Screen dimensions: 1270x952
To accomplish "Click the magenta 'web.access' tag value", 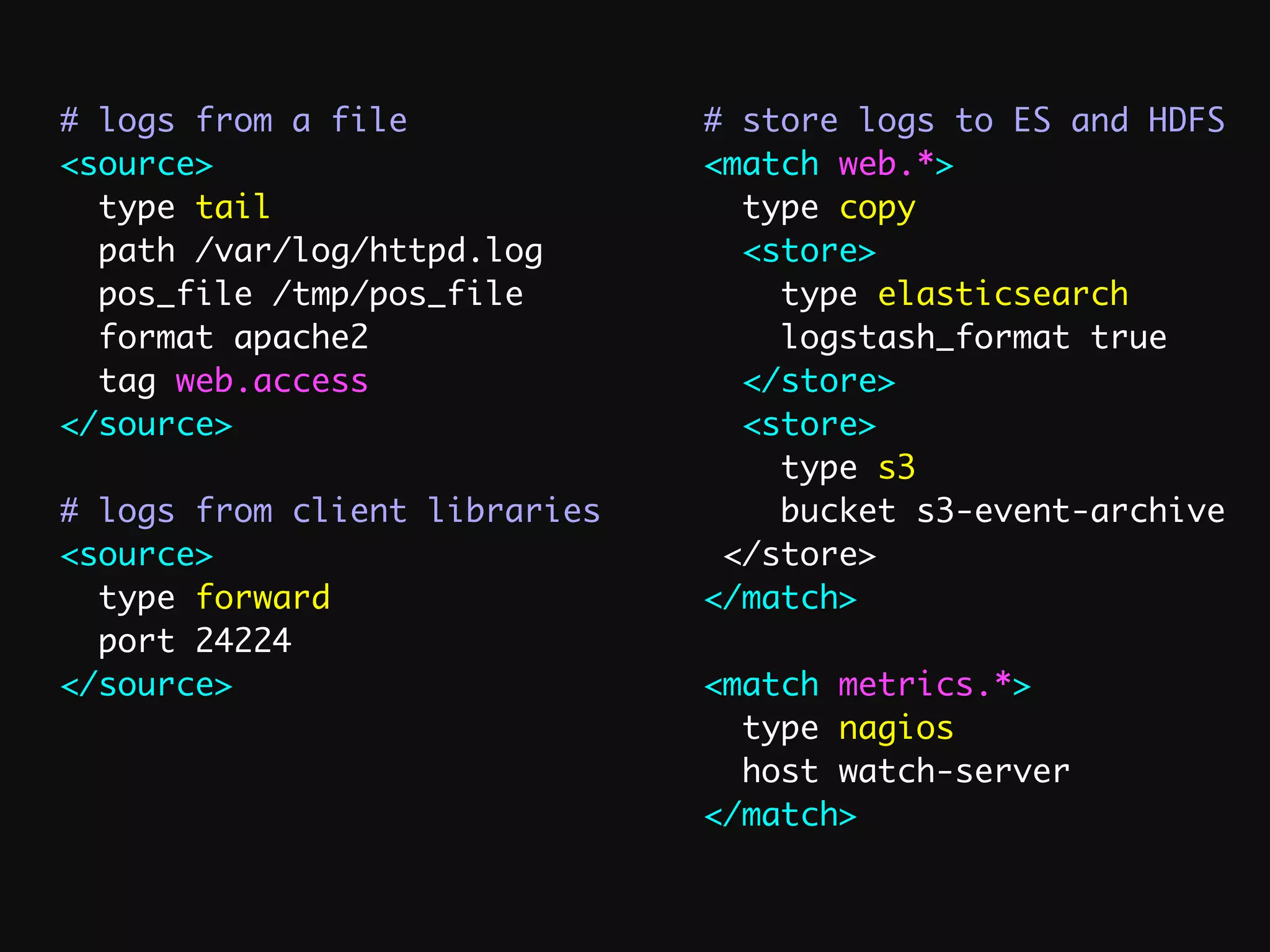I will tap(272, 381).
